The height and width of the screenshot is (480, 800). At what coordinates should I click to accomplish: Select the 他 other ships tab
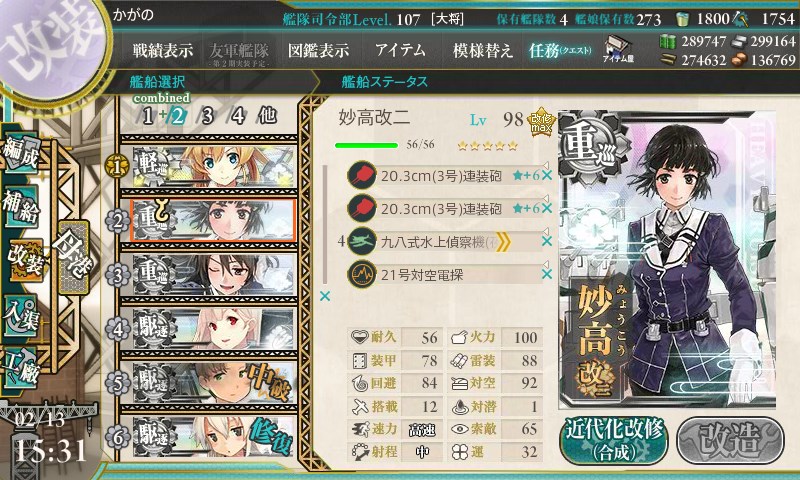click(x=267, y=116)
